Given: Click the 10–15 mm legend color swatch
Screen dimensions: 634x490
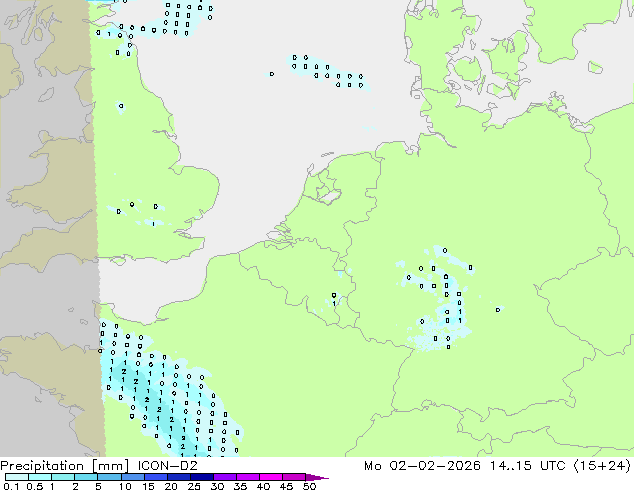Looking at the screenshot, I should coord(132,477).
